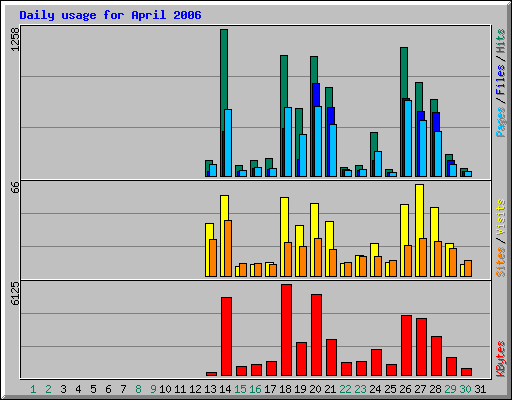Click day 15 on the x-axis
This screenshot has width=512, height=400.
pyautogui.click(x=240, y=389)
